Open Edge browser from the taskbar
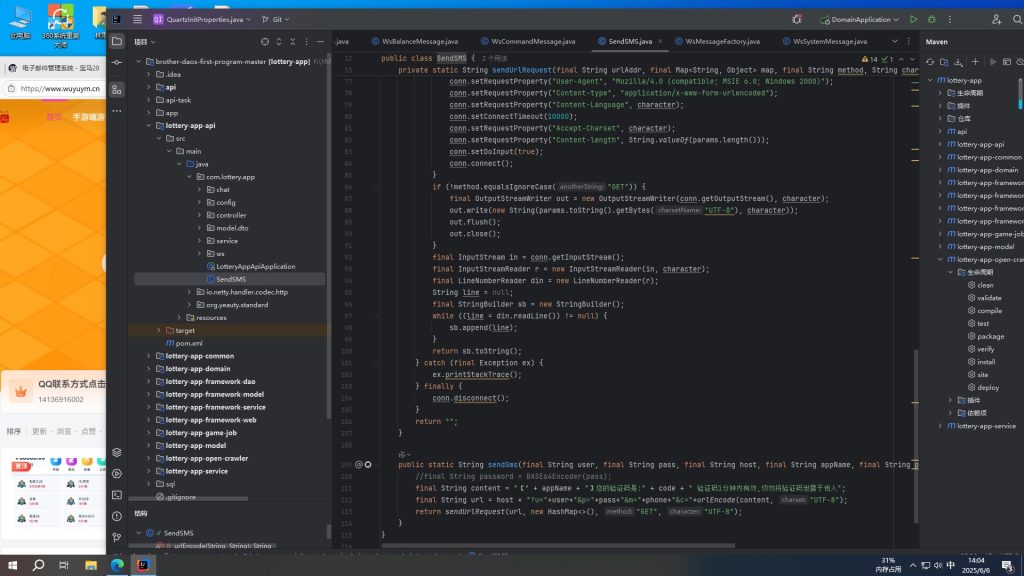1024x576 pixels. (x=117, y=565)
